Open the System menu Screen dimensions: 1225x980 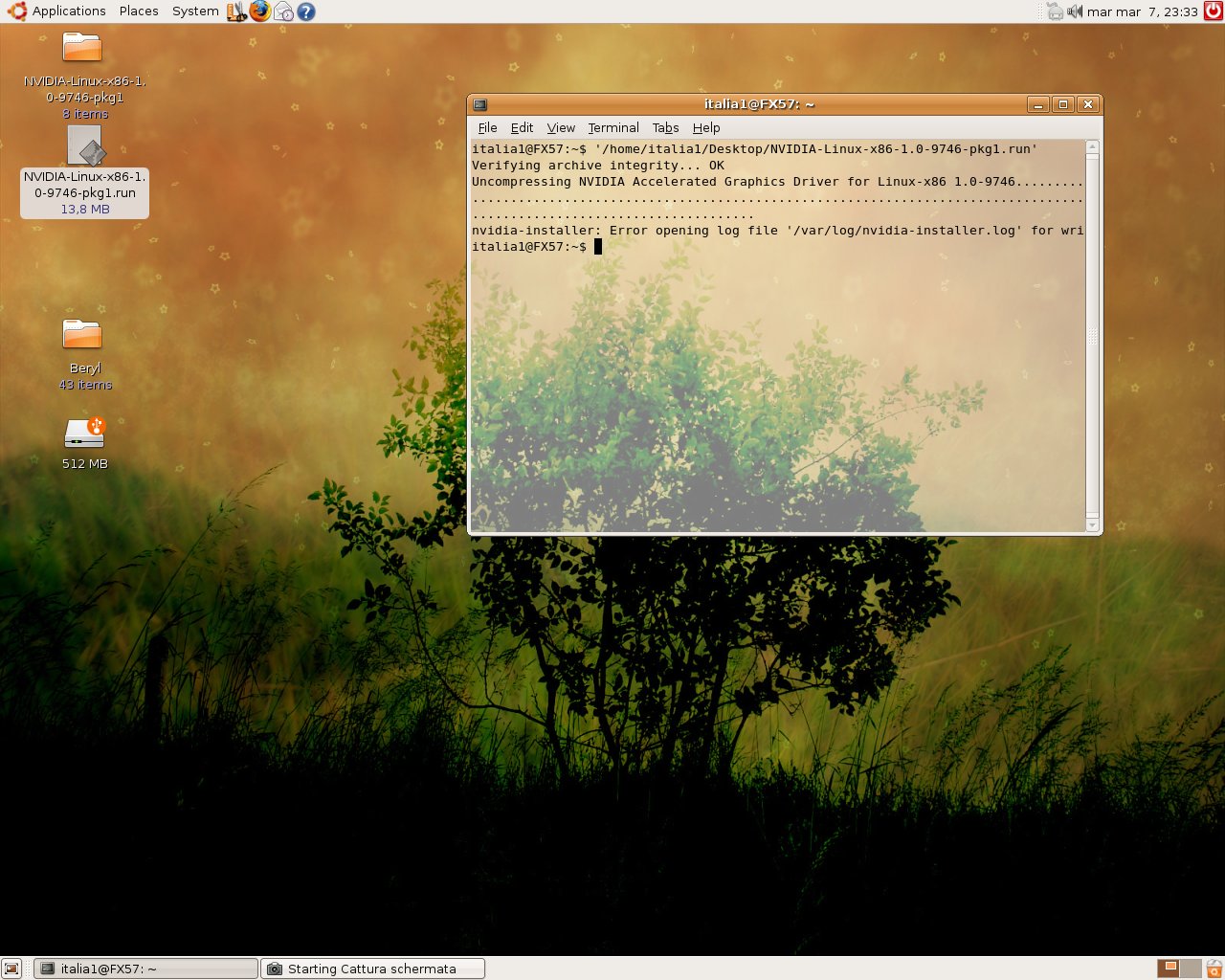(195, 11)
